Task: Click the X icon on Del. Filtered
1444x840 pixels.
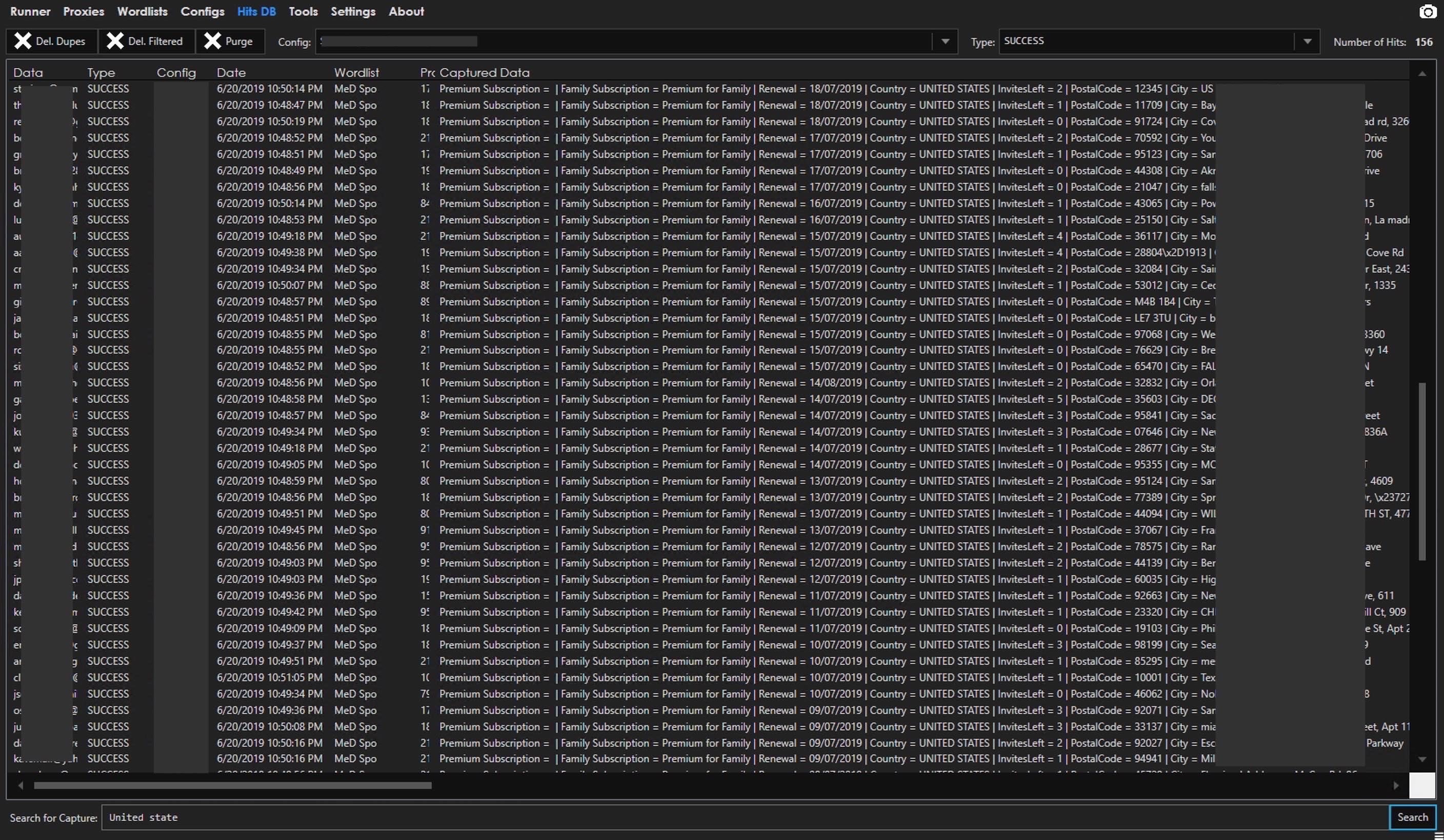Action: [115, 41]
